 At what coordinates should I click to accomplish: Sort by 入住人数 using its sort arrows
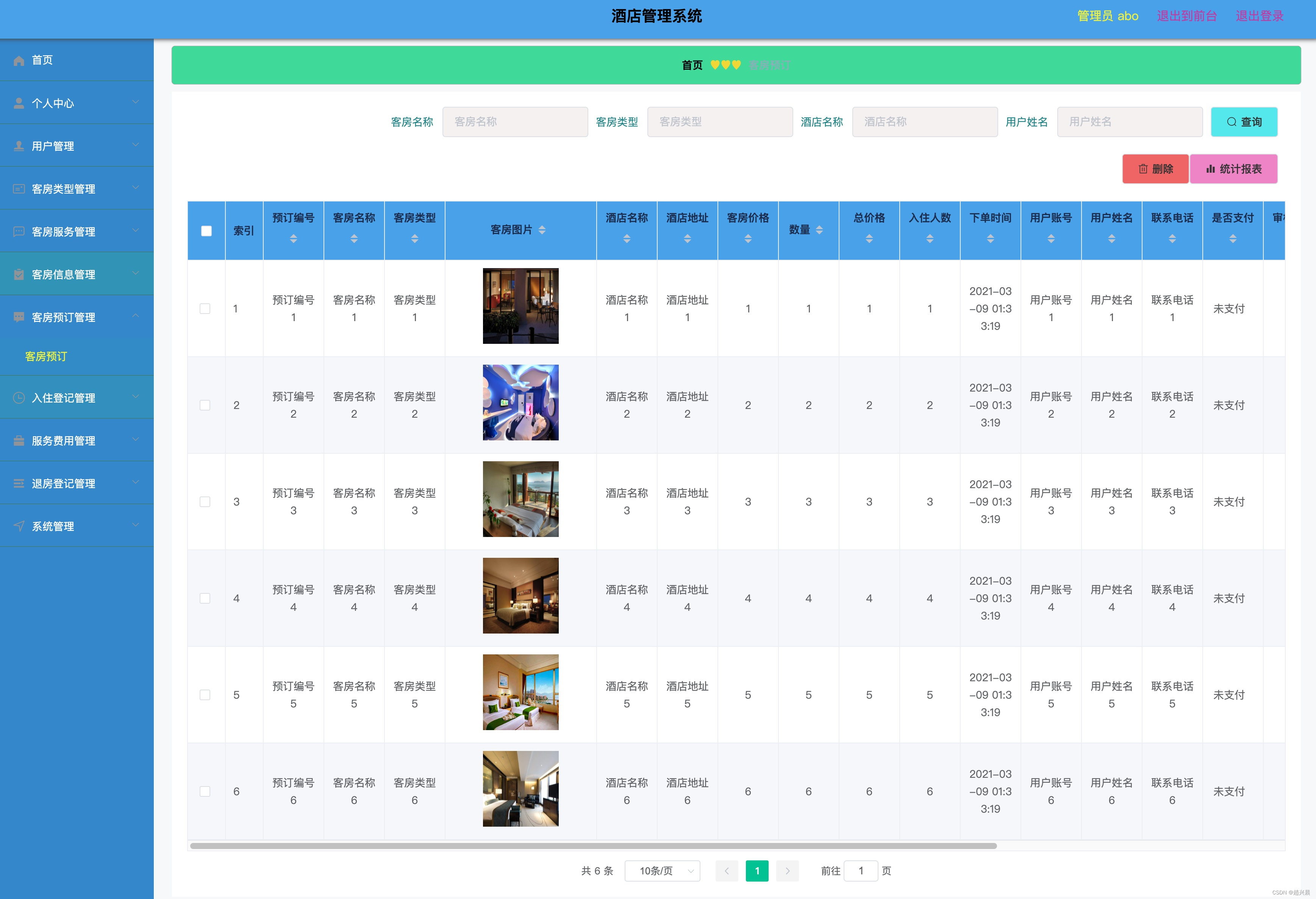click(x=930, y=239)
